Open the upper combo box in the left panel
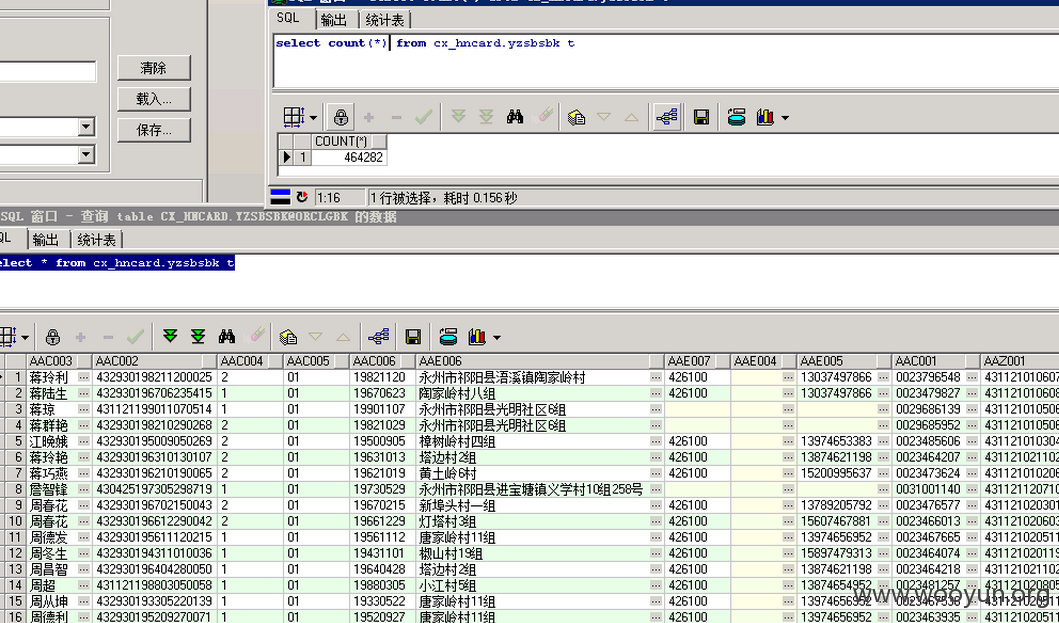Image resolution: width=1059 pixels, height=623 pixels. (86, 126)
